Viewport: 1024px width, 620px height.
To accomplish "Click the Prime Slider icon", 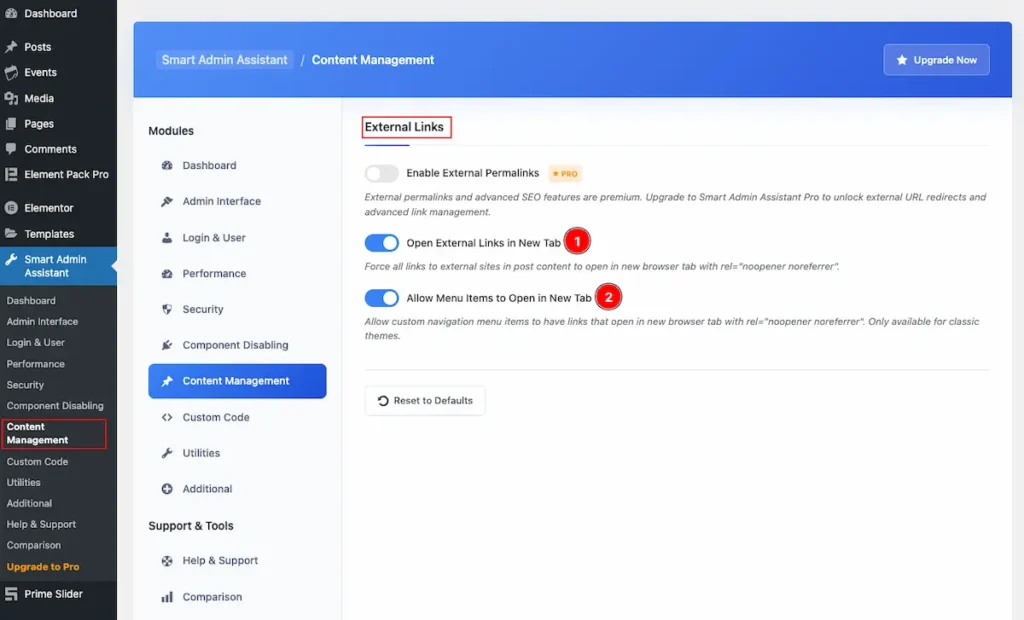I will pos(10,594).
